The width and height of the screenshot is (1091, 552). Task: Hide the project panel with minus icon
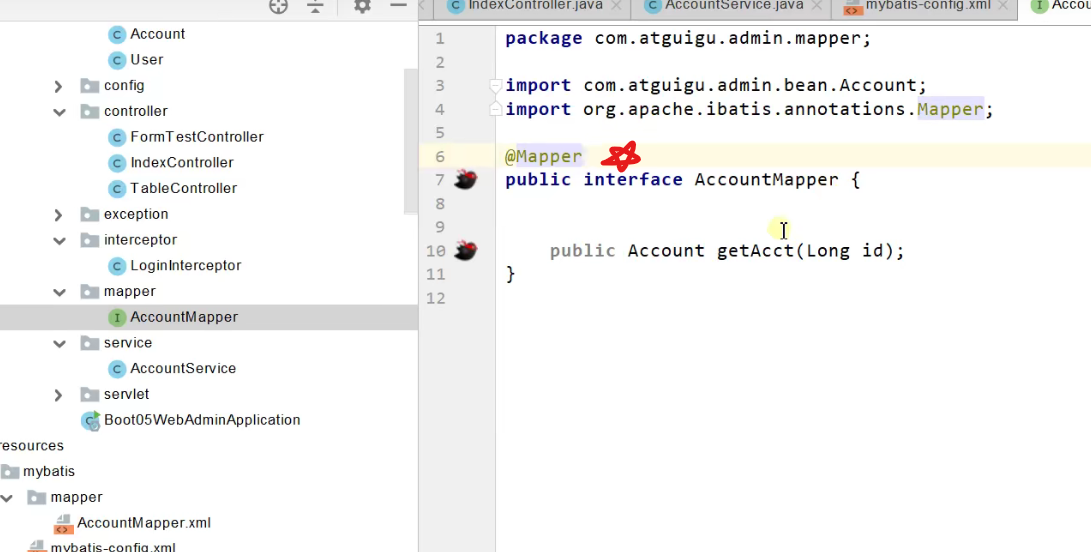pyautogui.click(x=398, y=5)
